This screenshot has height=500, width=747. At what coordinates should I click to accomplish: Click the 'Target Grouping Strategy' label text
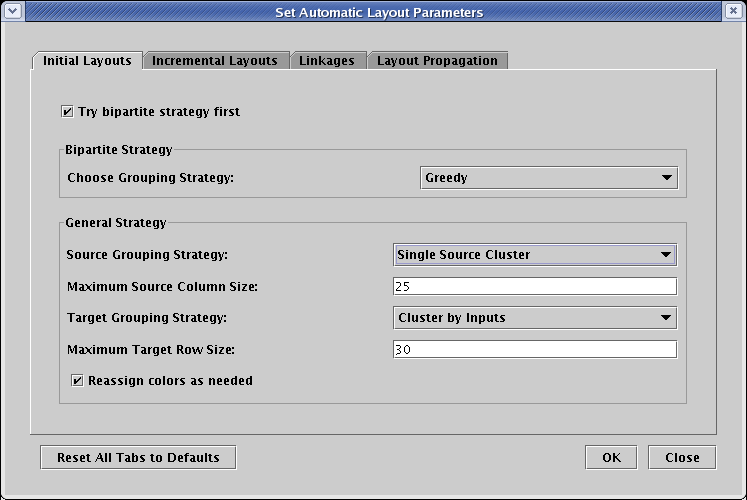tap(147, 318)
